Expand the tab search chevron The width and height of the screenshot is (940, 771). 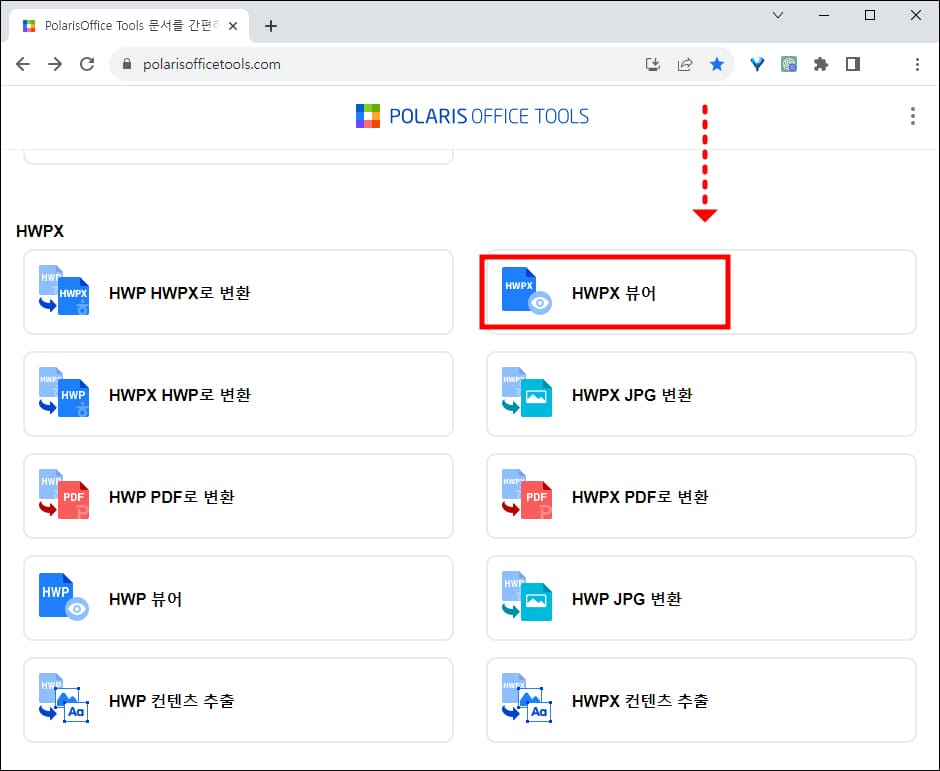(778, 15)
